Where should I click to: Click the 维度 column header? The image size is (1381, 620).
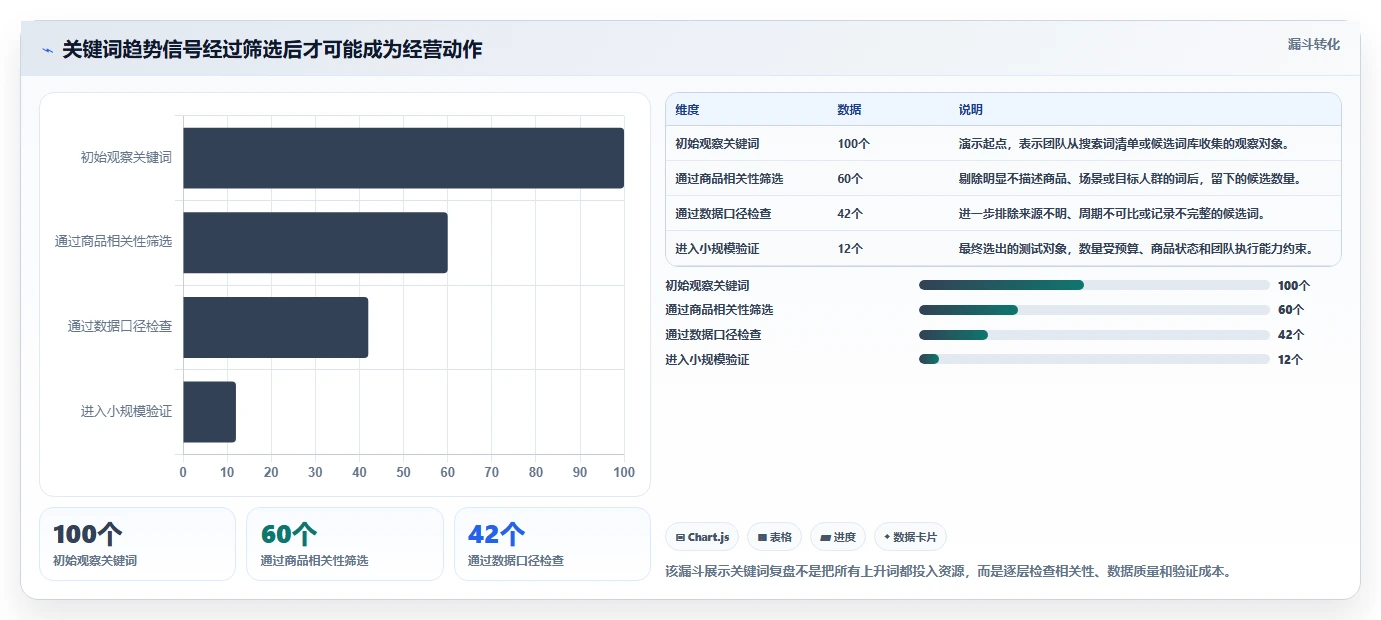click(x=687, y=110)
